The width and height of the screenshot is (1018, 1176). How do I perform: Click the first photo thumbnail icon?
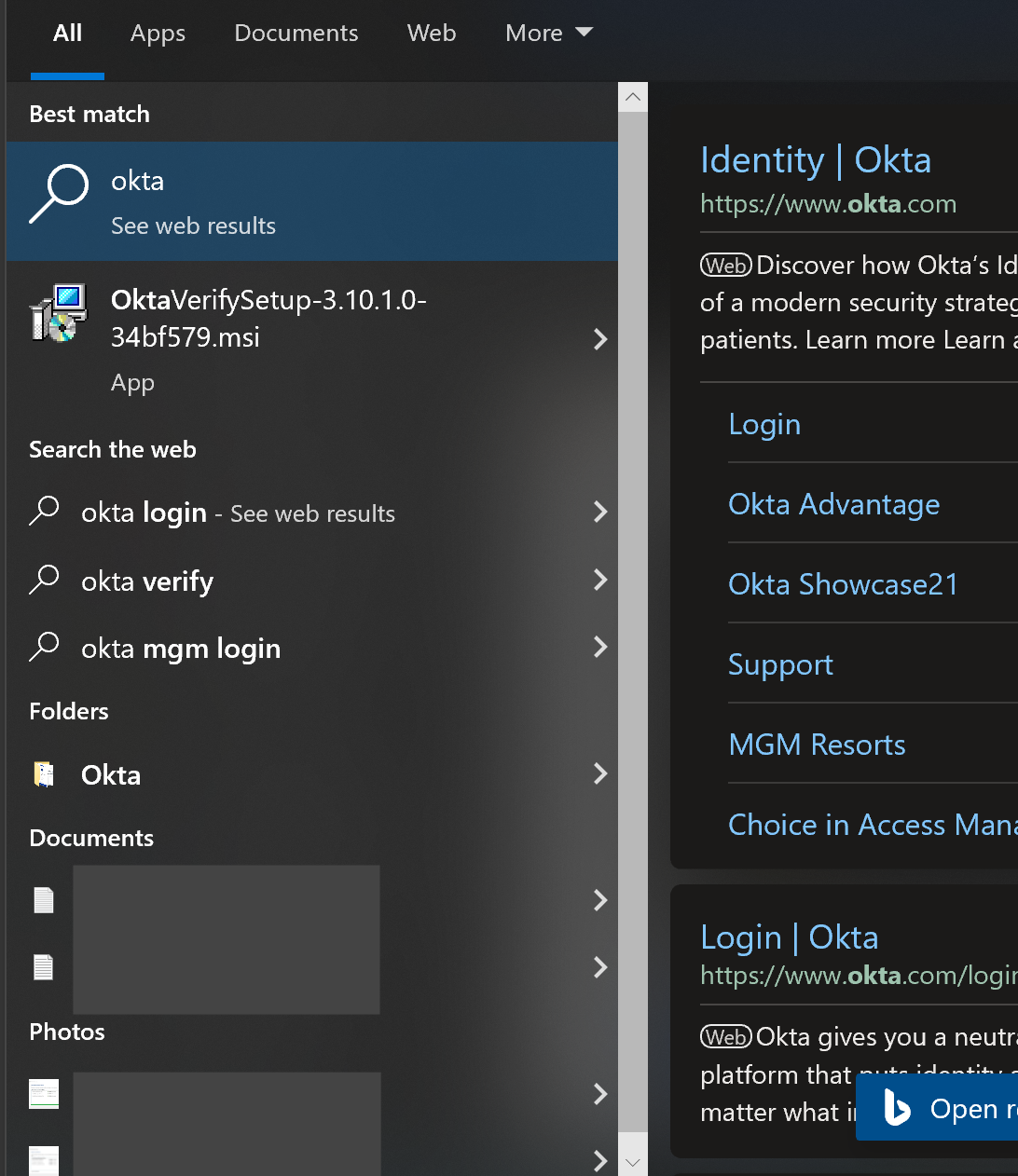point(44,1094)
